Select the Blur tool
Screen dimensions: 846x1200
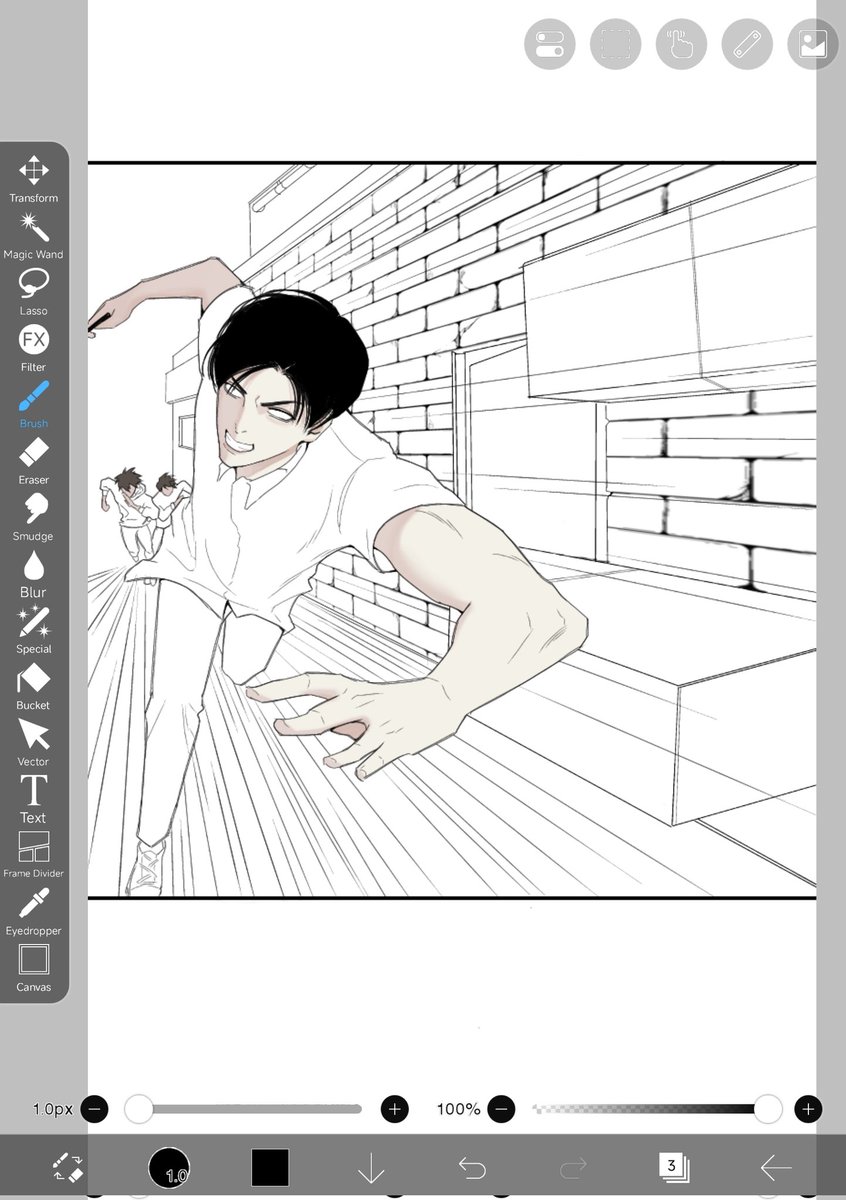pyautogui.click(x=34, y=574)
